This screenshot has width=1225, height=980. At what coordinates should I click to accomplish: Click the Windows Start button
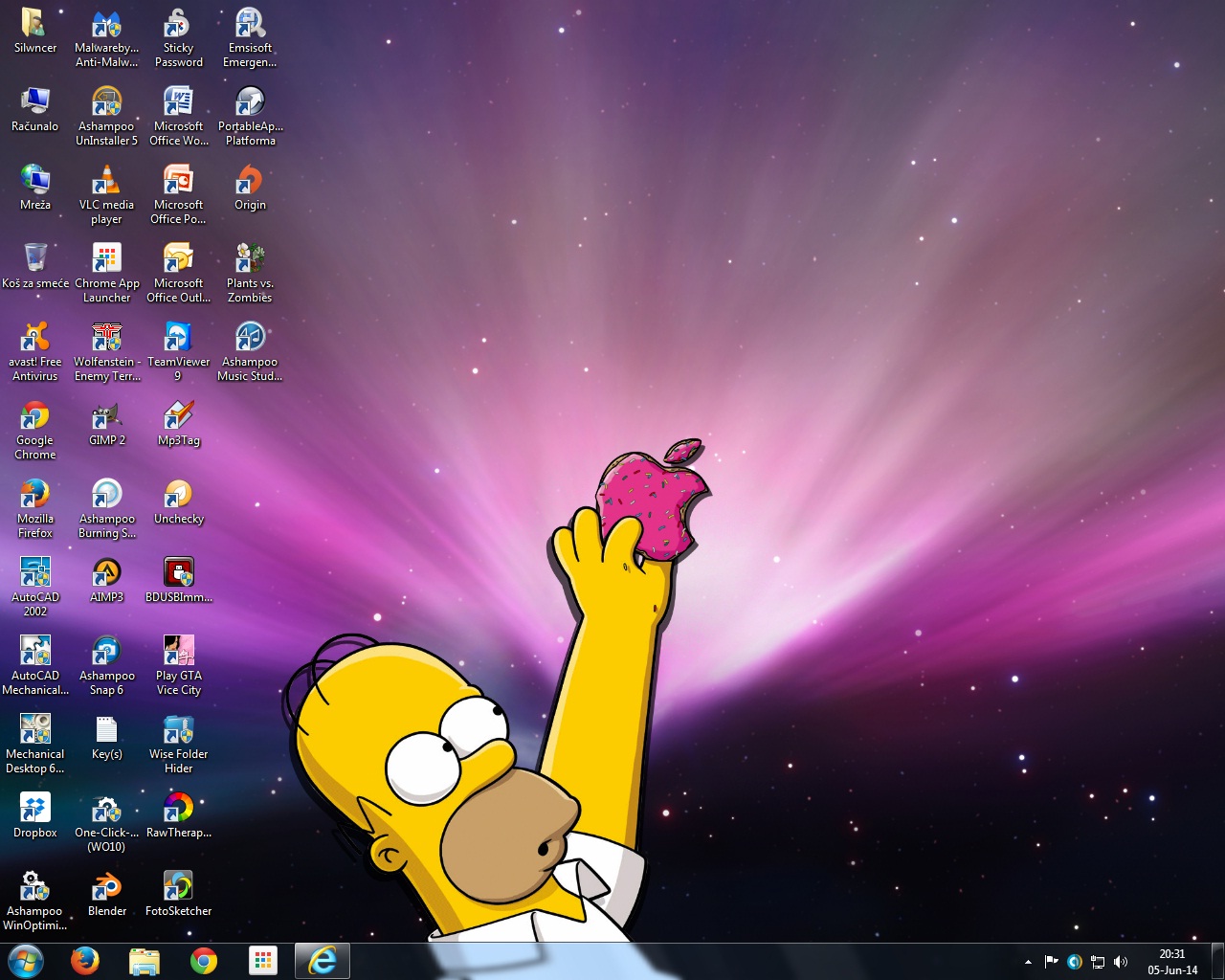pos(25,961)
